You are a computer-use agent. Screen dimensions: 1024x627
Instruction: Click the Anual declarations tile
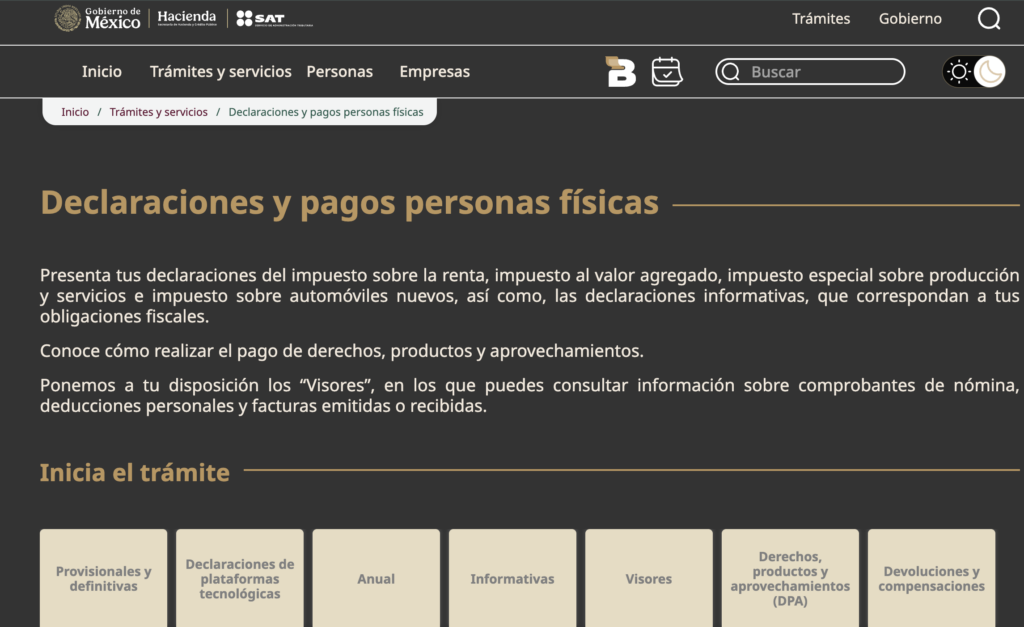click(375, 578)
